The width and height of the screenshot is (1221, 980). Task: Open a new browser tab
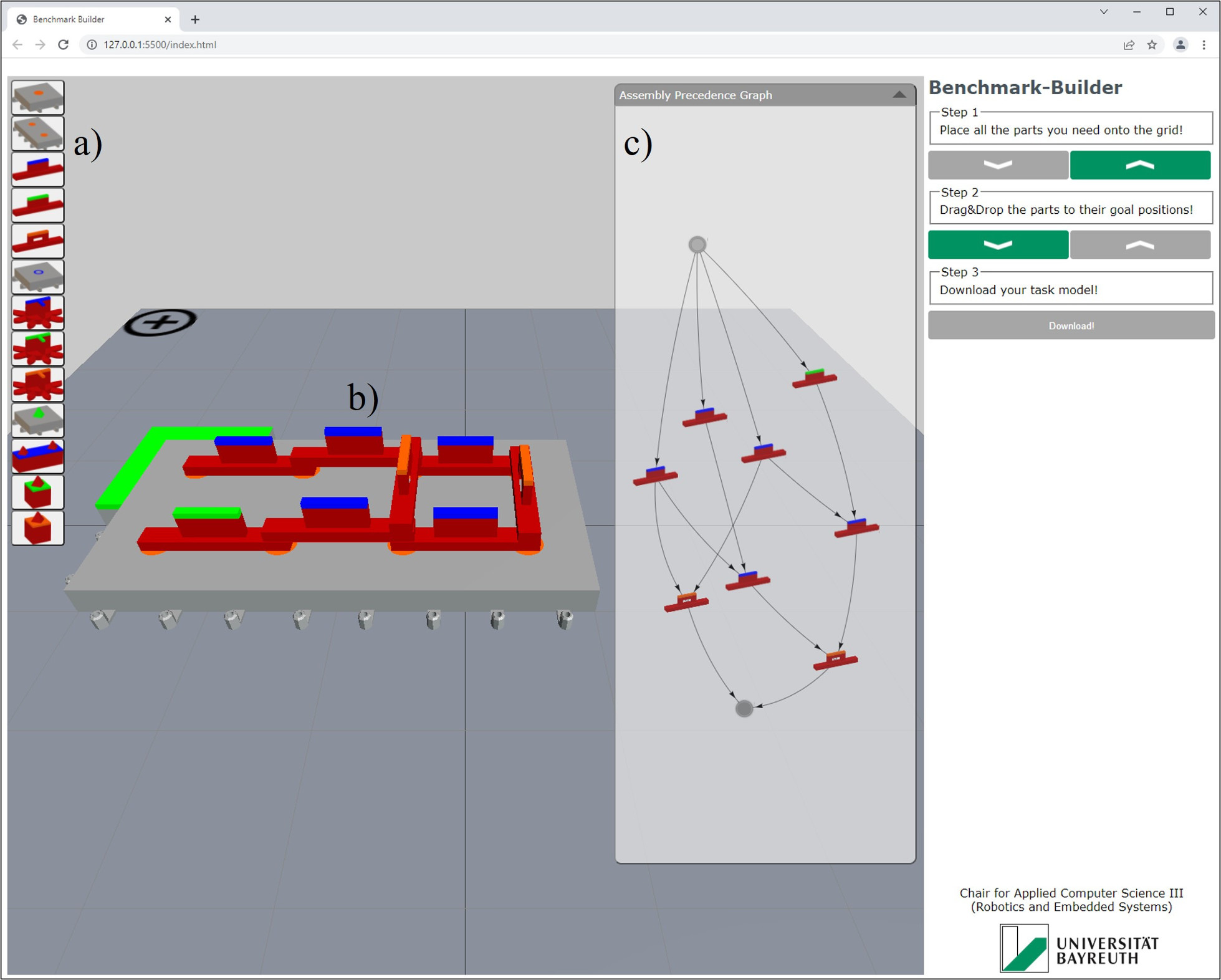(195, 19)
